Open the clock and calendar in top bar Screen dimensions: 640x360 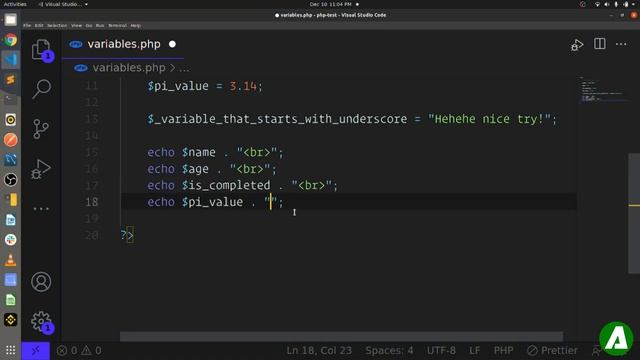click(x=331, y=4)
